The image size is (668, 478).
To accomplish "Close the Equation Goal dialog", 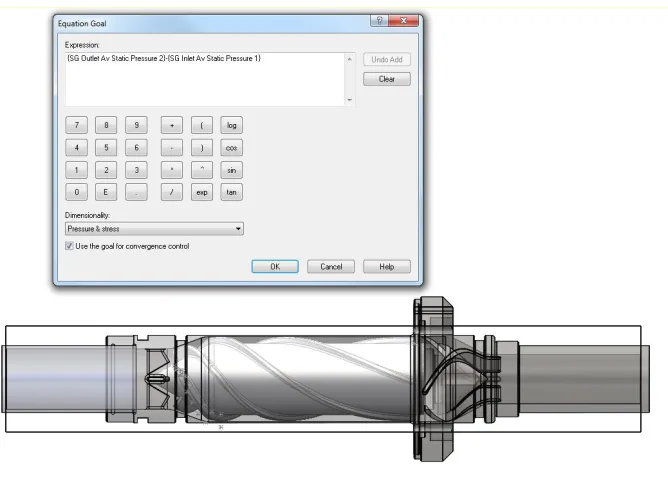I will click(x=403, y=20).
